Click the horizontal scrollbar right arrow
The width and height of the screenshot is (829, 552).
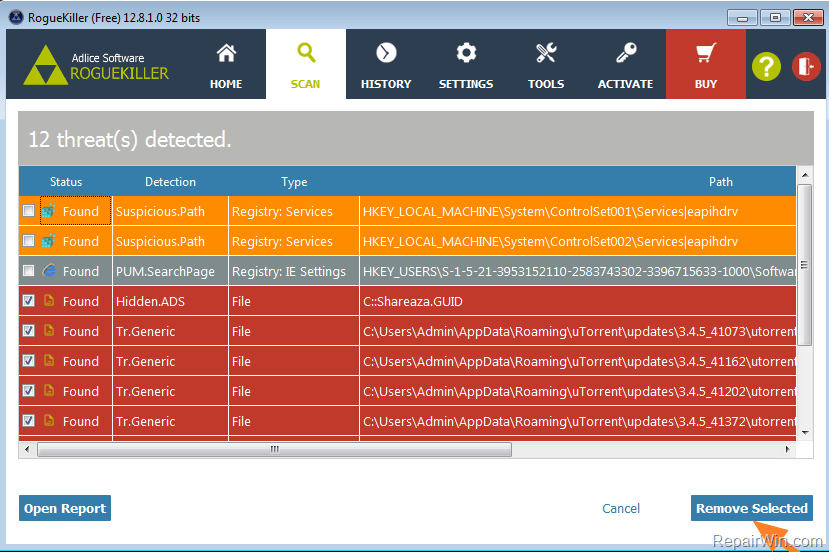pyautogui.click(x=788, y=449)
